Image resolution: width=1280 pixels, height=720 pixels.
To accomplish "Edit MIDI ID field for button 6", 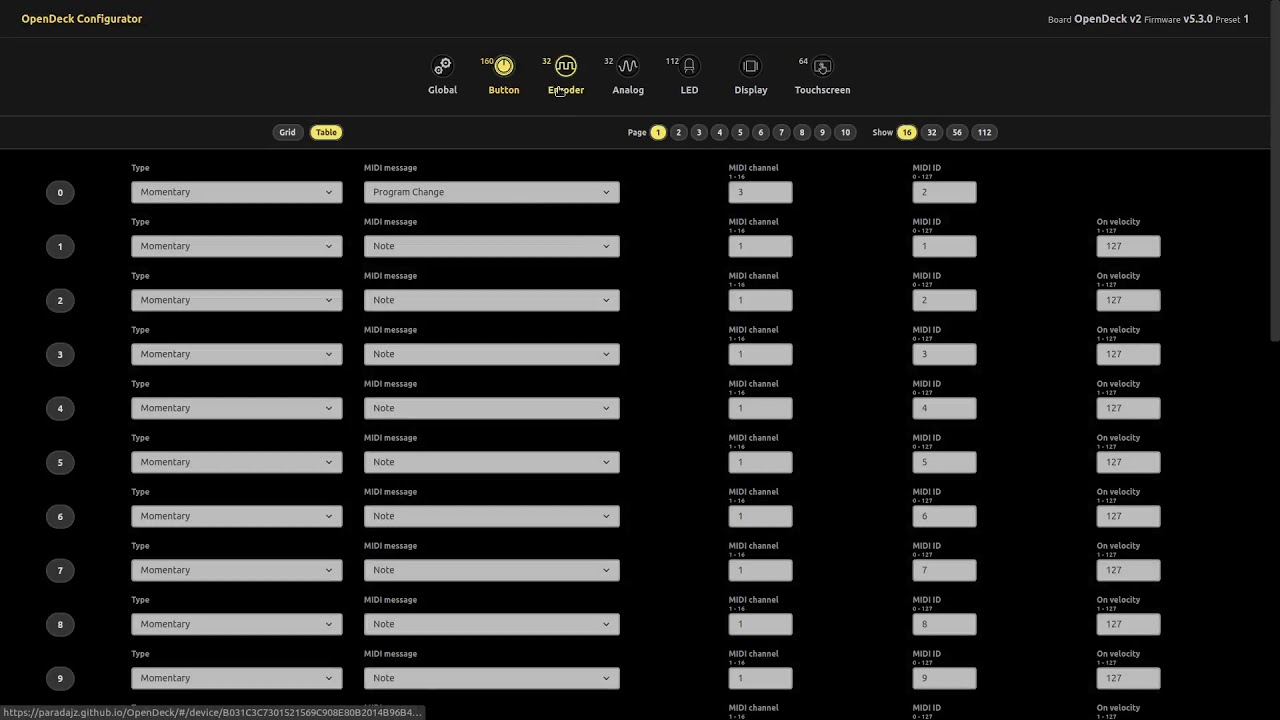I will (x=945, y=516).
